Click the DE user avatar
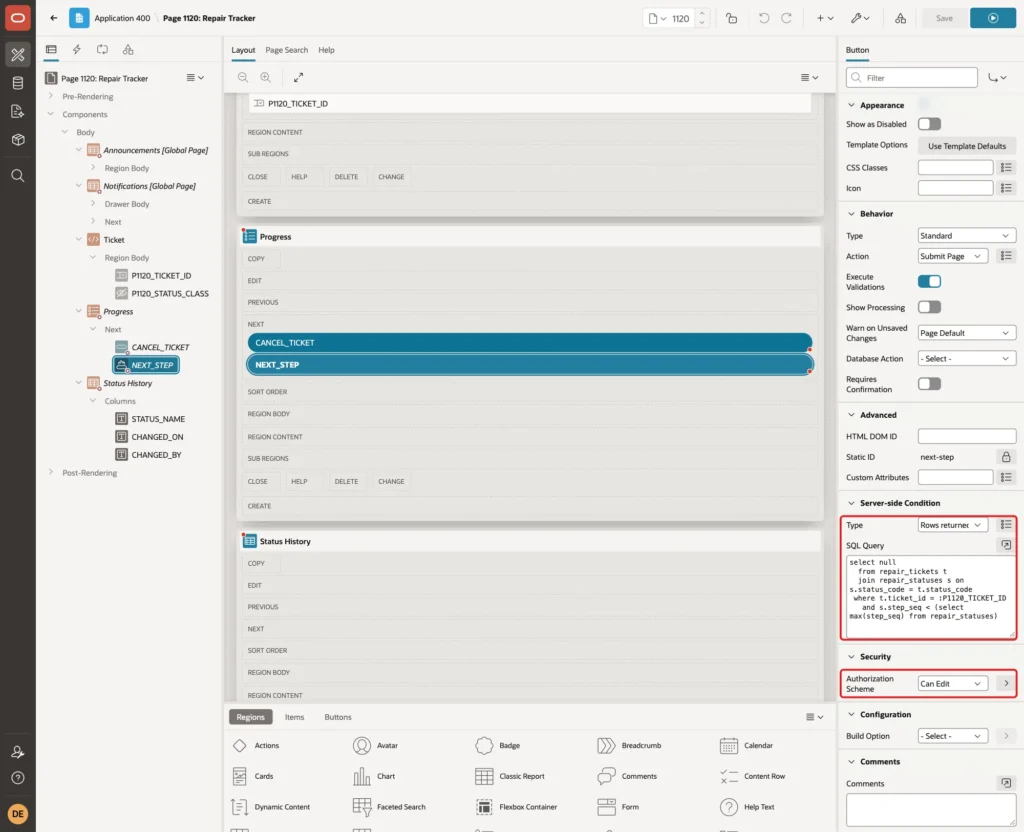Screen dimensions: 1024x832 coord(18,814)
